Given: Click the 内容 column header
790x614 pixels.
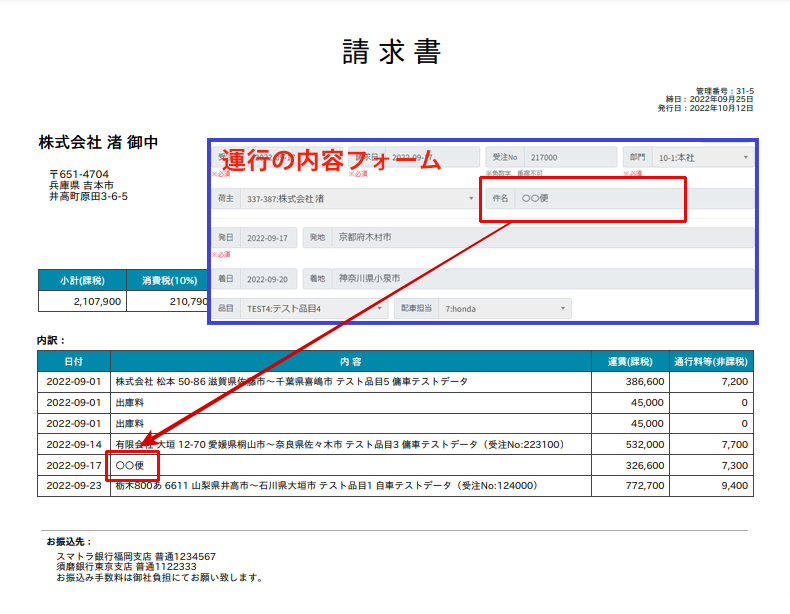Looking at the screenshot, I should (x=350, y=361).
